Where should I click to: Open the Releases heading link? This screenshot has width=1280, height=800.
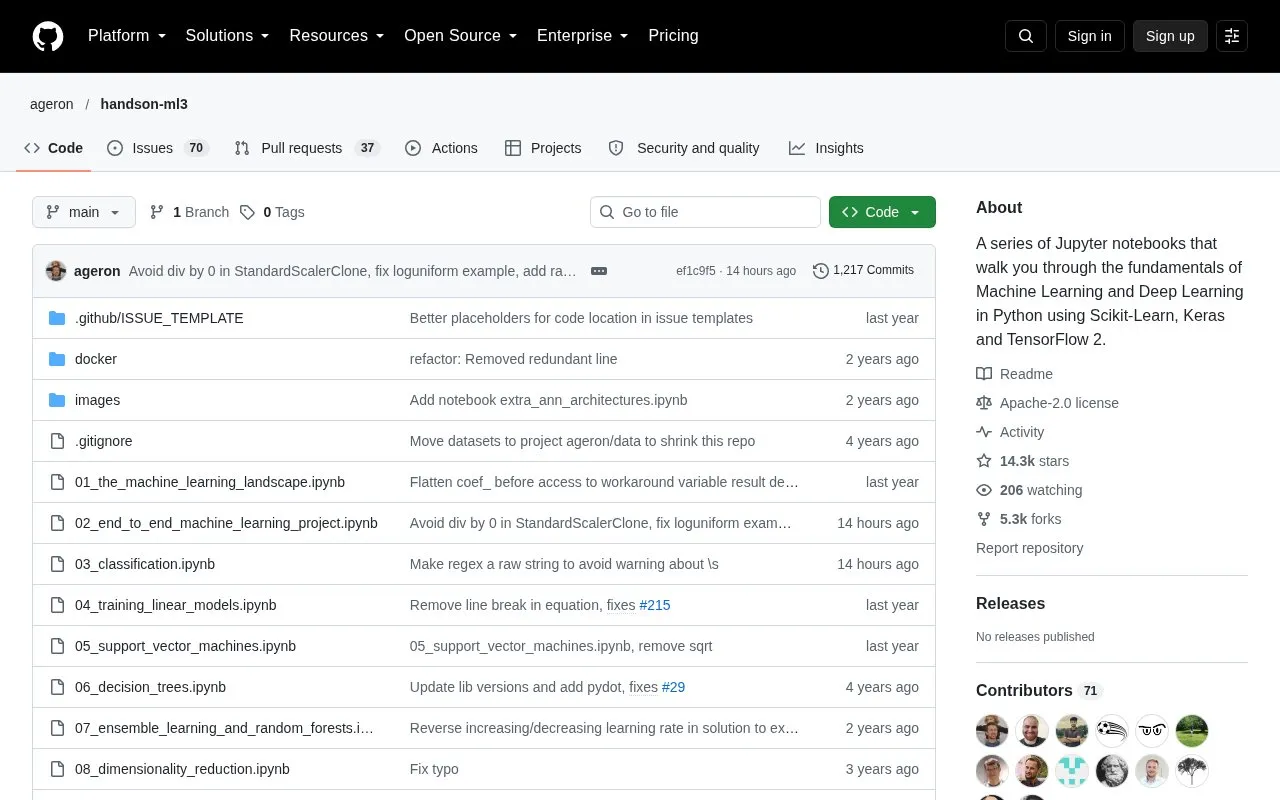(1010, 604)
